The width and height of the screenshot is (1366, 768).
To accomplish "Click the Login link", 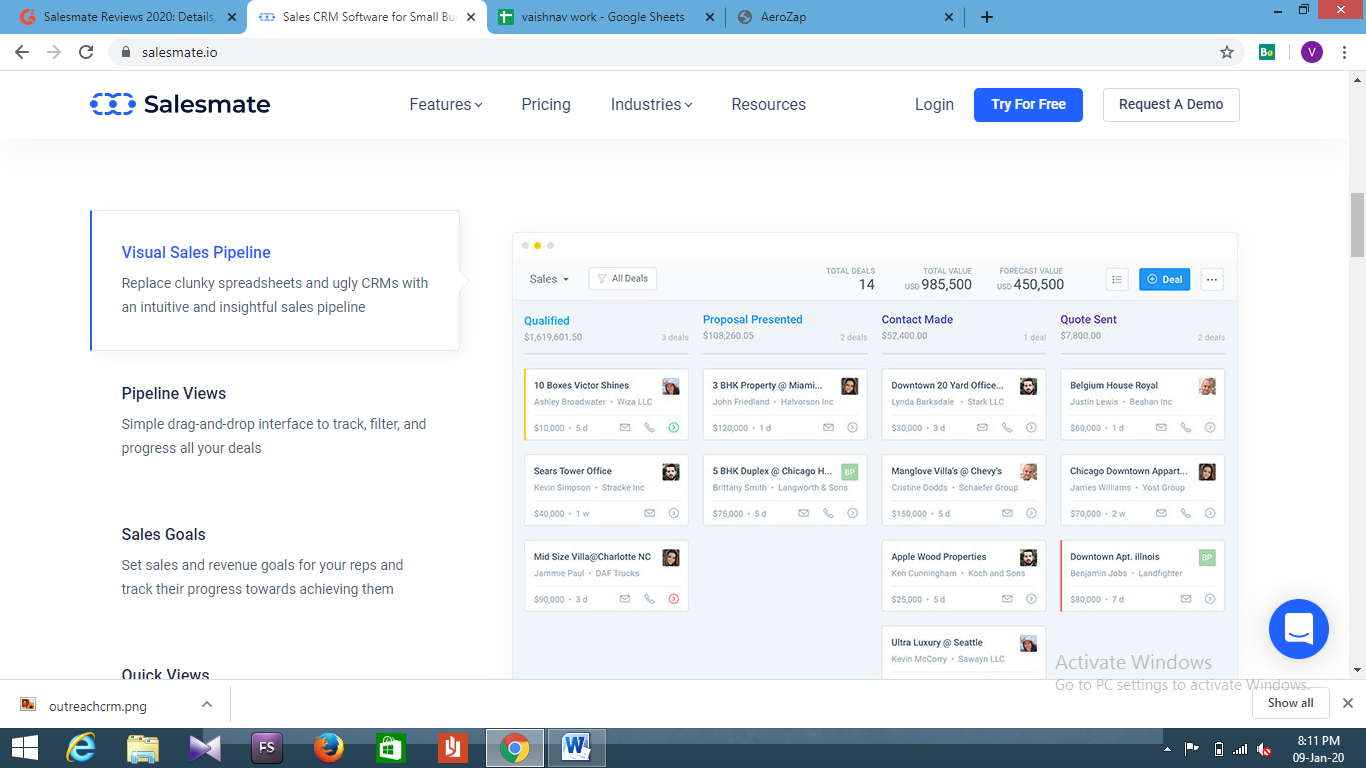I will click(934, 104).
